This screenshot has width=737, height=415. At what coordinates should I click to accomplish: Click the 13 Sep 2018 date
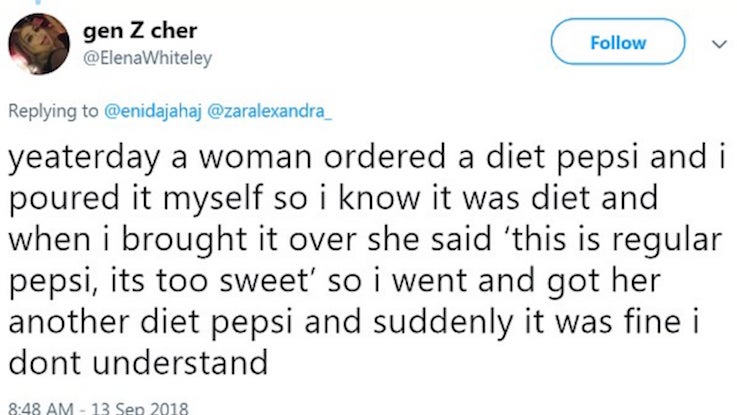click(140, 408)
